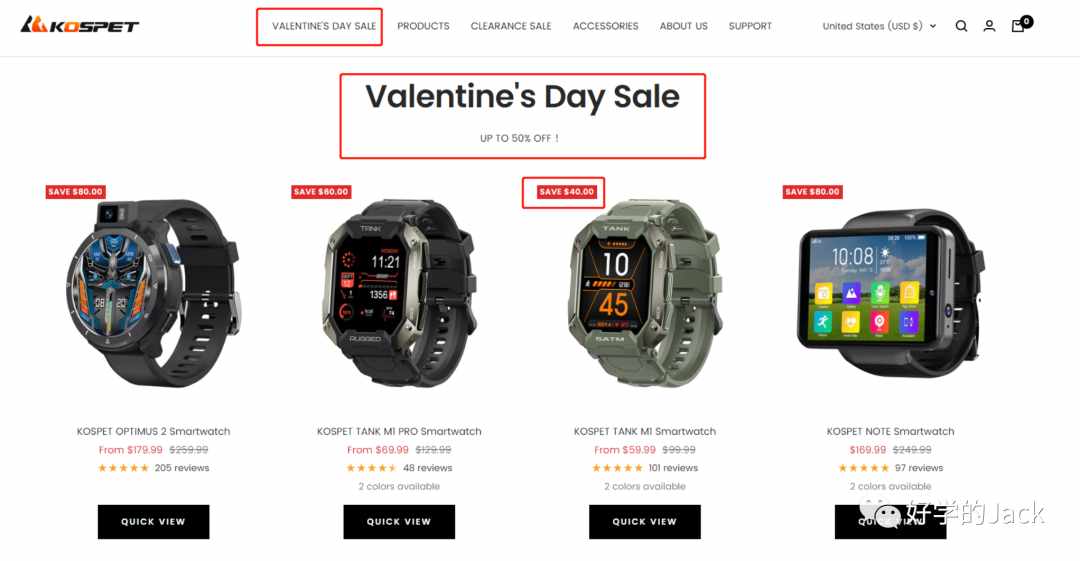The image size is (1080, 561).
Task: Open the search magnifier icon
Action: (x=961, y=26)
